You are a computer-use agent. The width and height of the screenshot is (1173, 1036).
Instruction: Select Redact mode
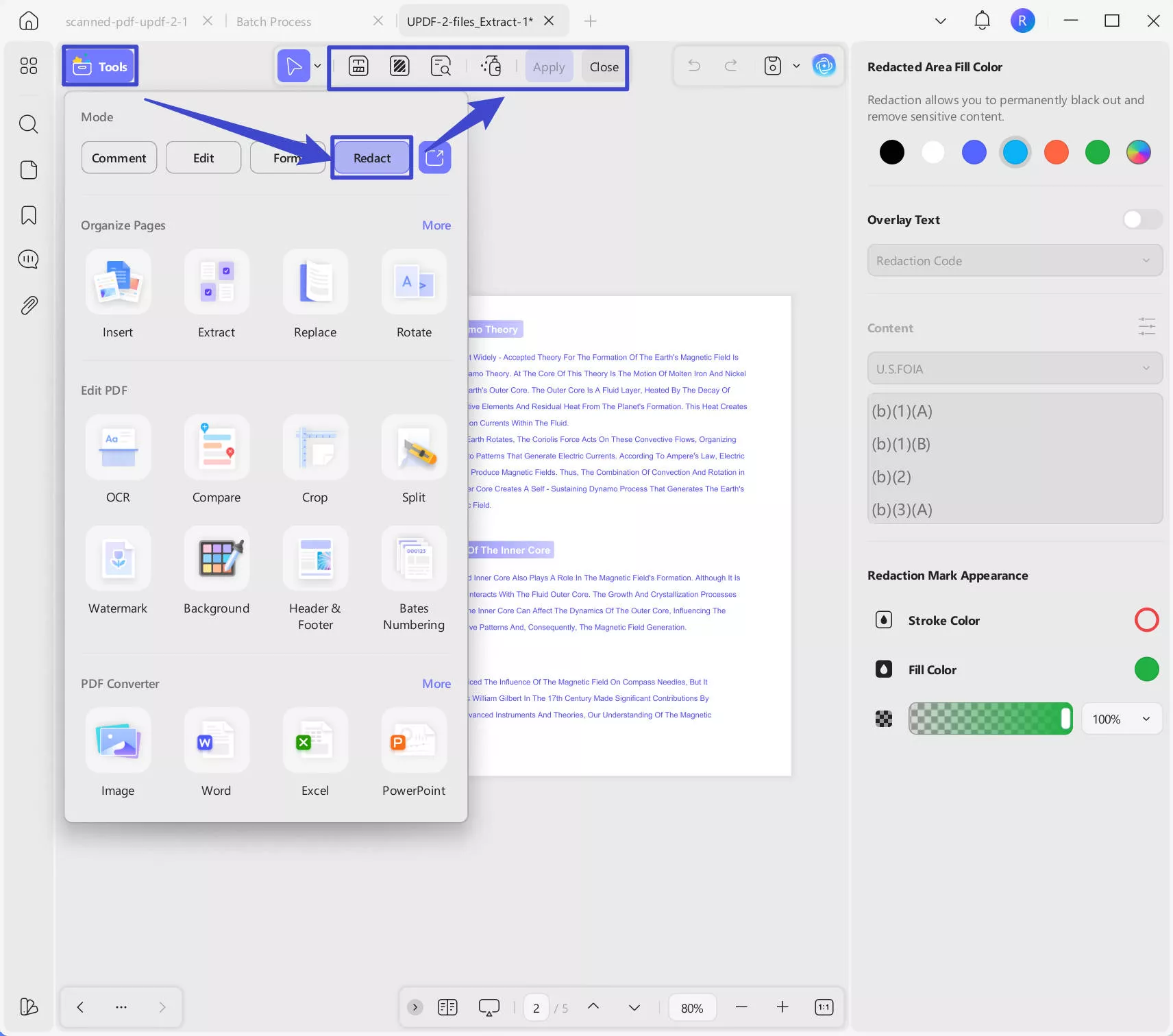(372, 158)
